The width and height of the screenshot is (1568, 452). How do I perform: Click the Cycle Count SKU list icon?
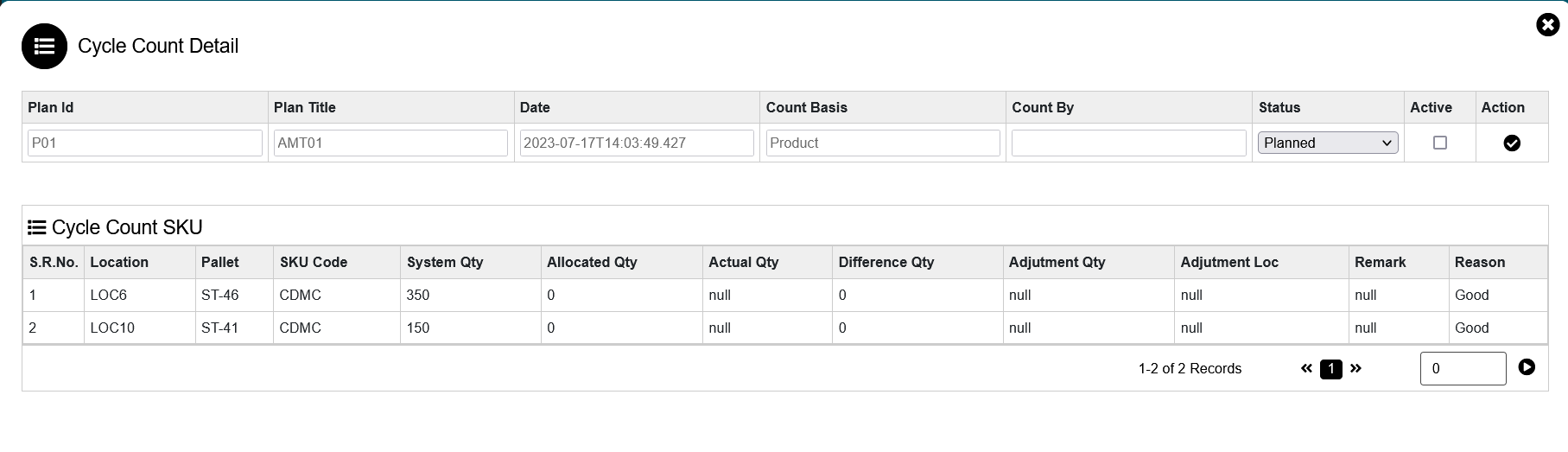(x=37, y=227)
